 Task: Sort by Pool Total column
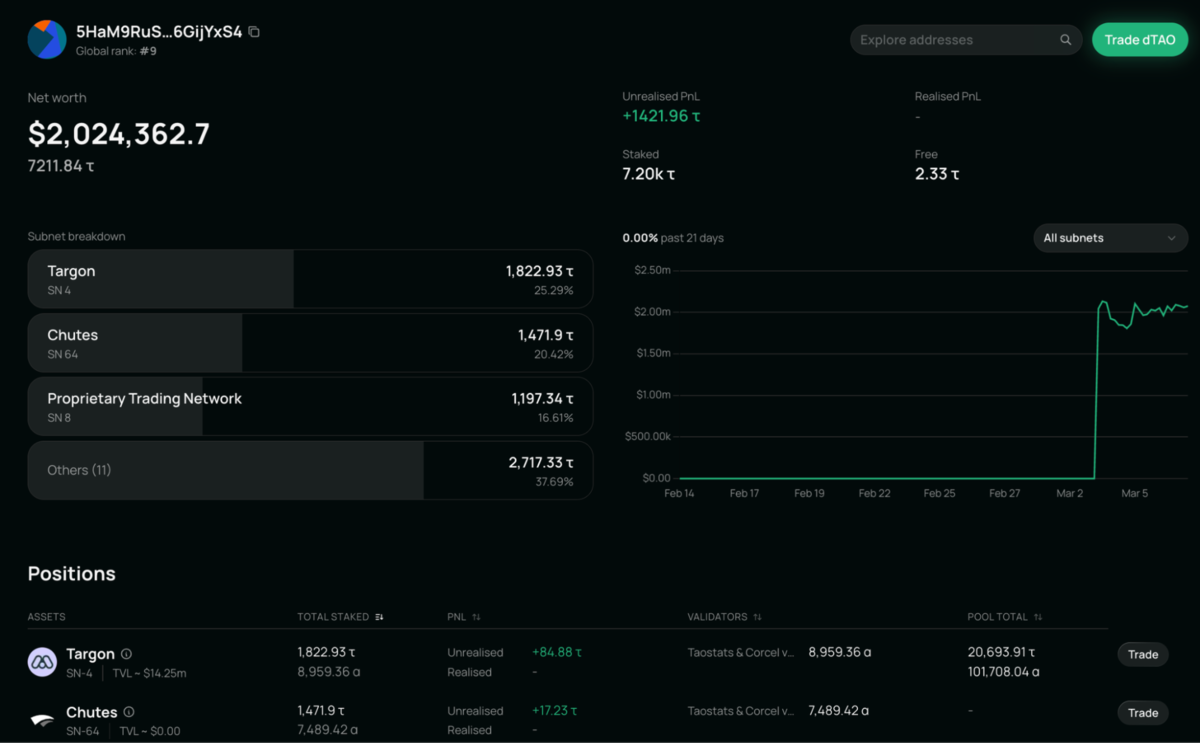[1038, 617]
